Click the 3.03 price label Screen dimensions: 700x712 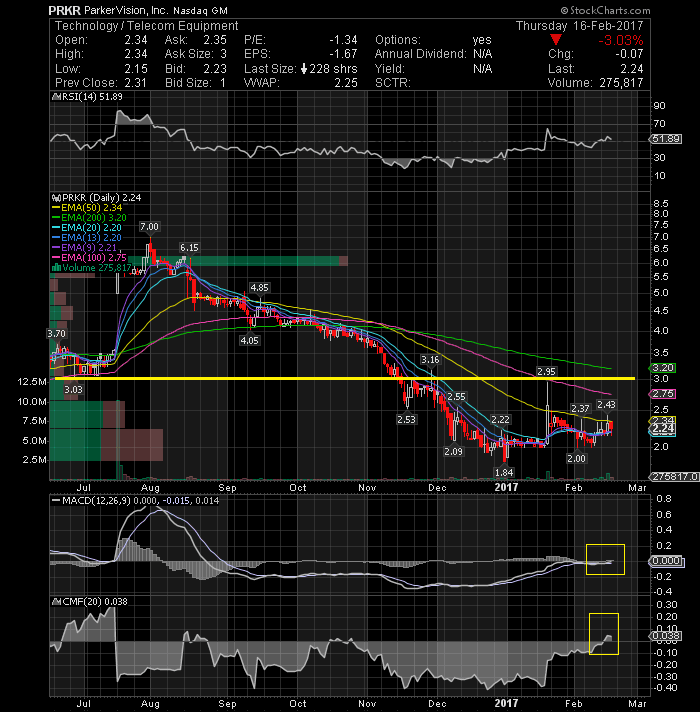tap(73, 390)
